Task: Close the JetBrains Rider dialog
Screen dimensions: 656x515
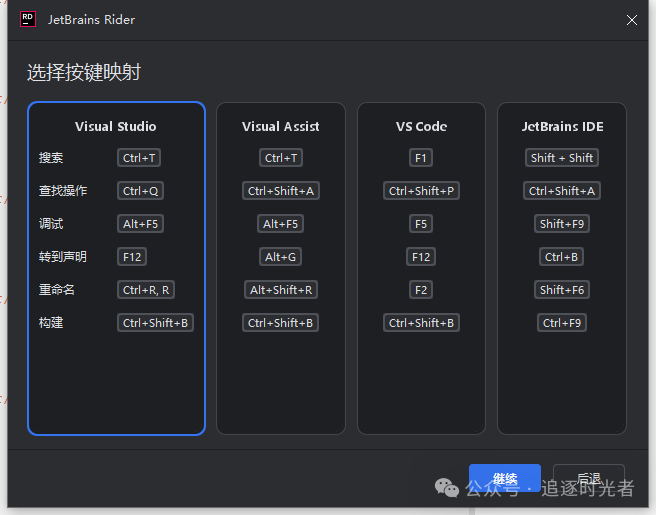Action: [x=632, y=20]
